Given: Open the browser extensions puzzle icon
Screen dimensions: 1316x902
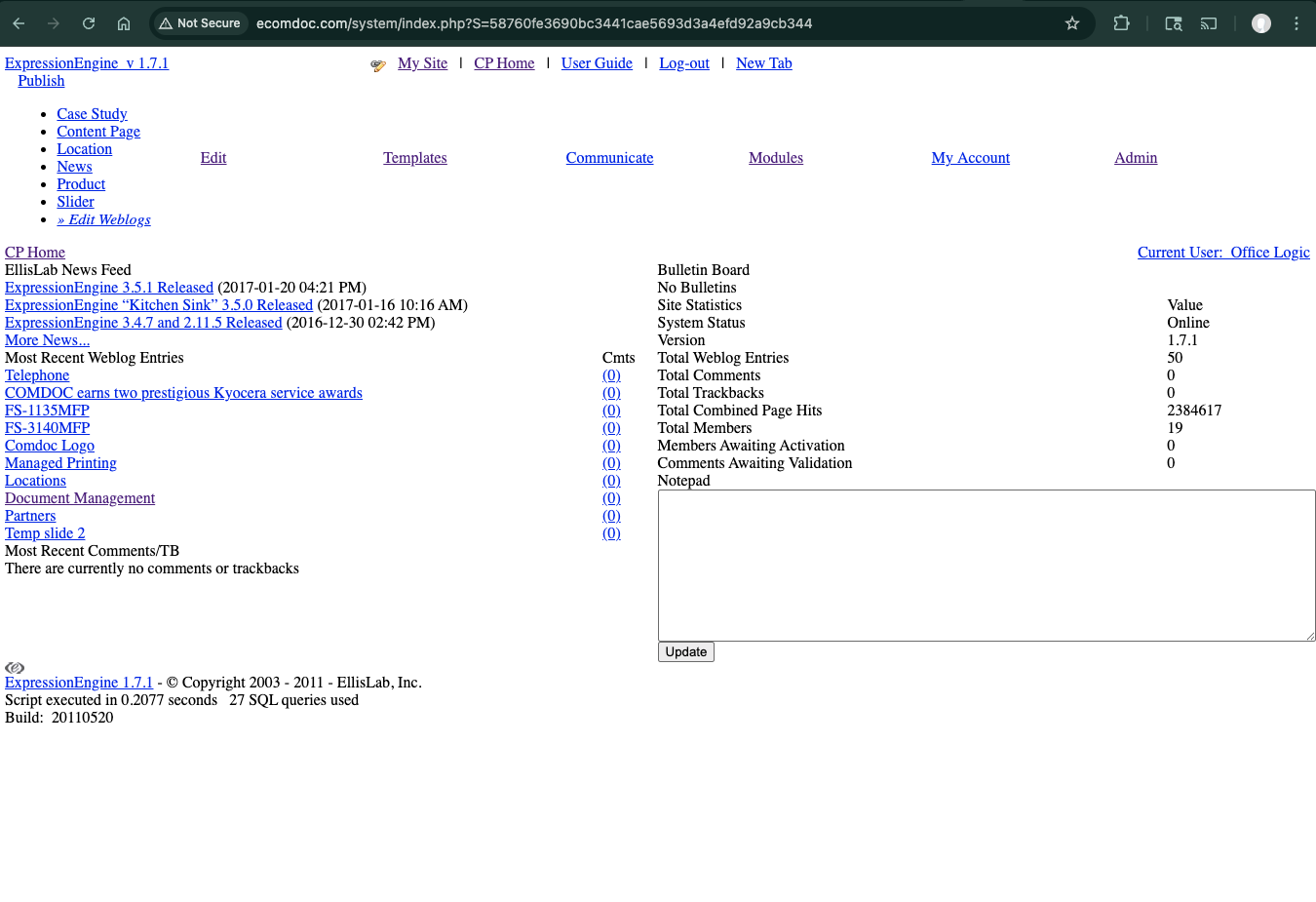Looking at the screenshot, I should [1121, 21].
